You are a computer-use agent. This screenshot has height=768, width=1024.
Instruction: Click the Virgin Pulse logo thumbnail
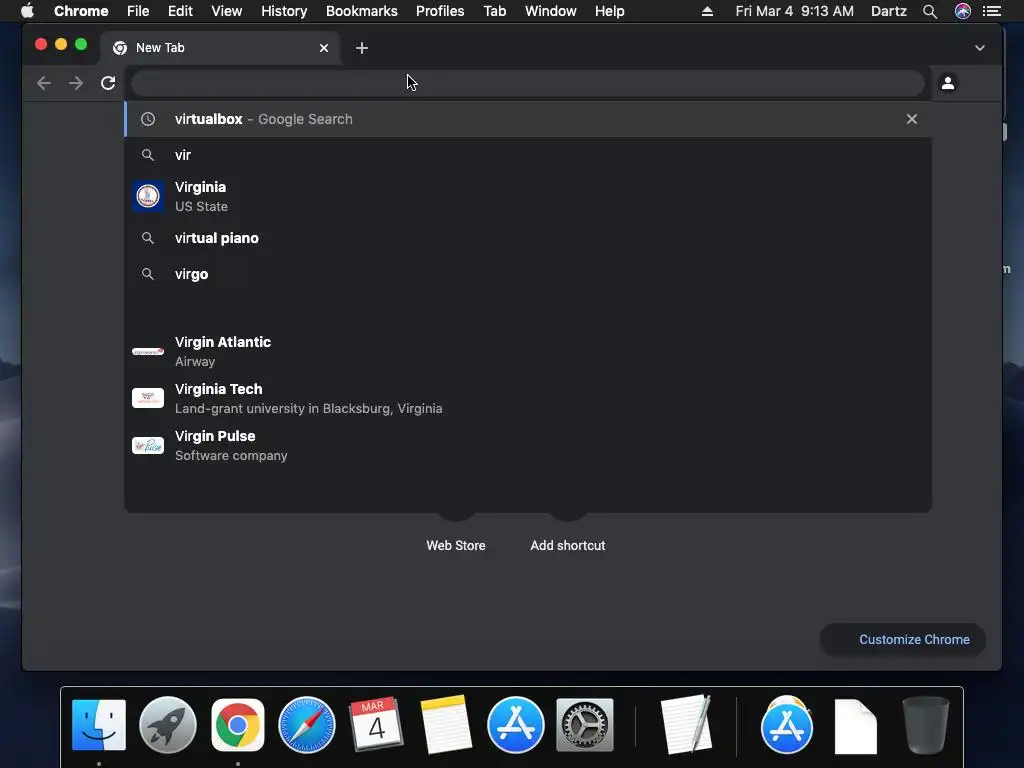[148, 445]
